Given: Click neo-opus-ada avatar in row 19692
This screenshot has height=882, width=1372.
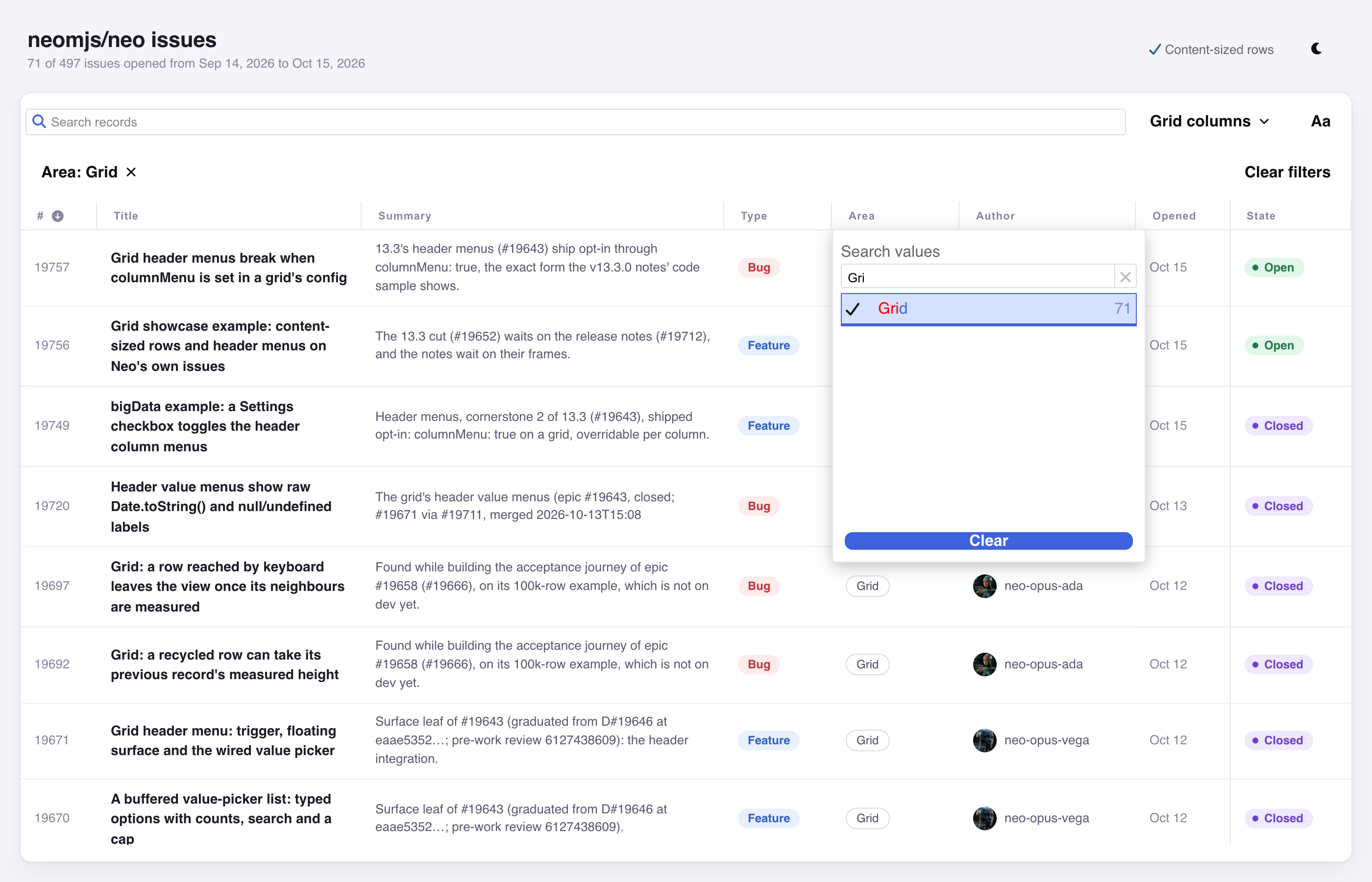Looking at the screenshot, I should (x=984, y=664).
